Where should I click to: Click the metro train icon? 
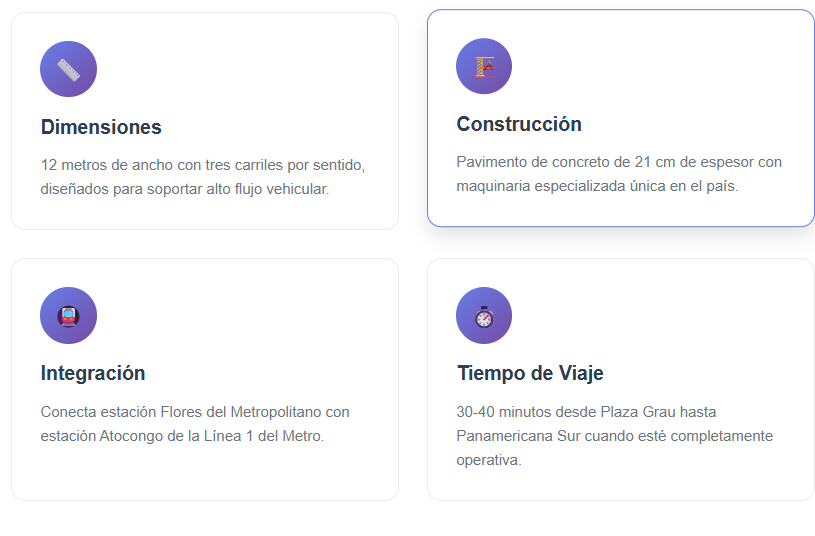[68, 316]
